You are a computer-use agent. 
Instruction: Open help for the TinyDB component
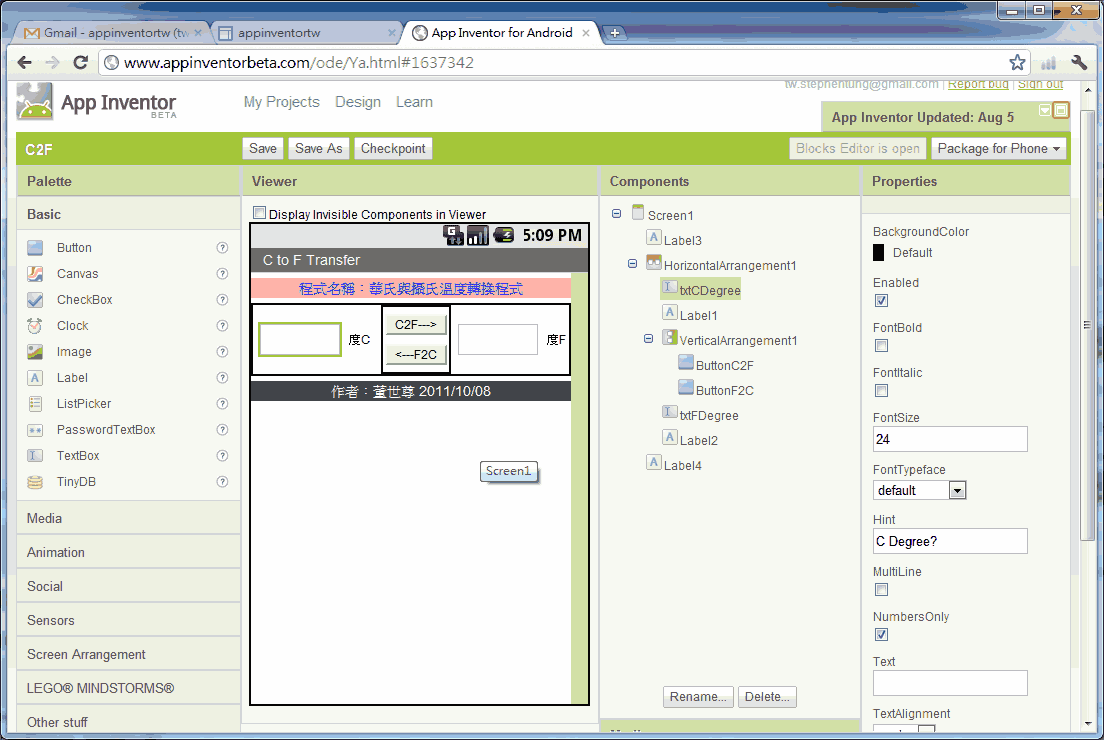tap(222, 482)
